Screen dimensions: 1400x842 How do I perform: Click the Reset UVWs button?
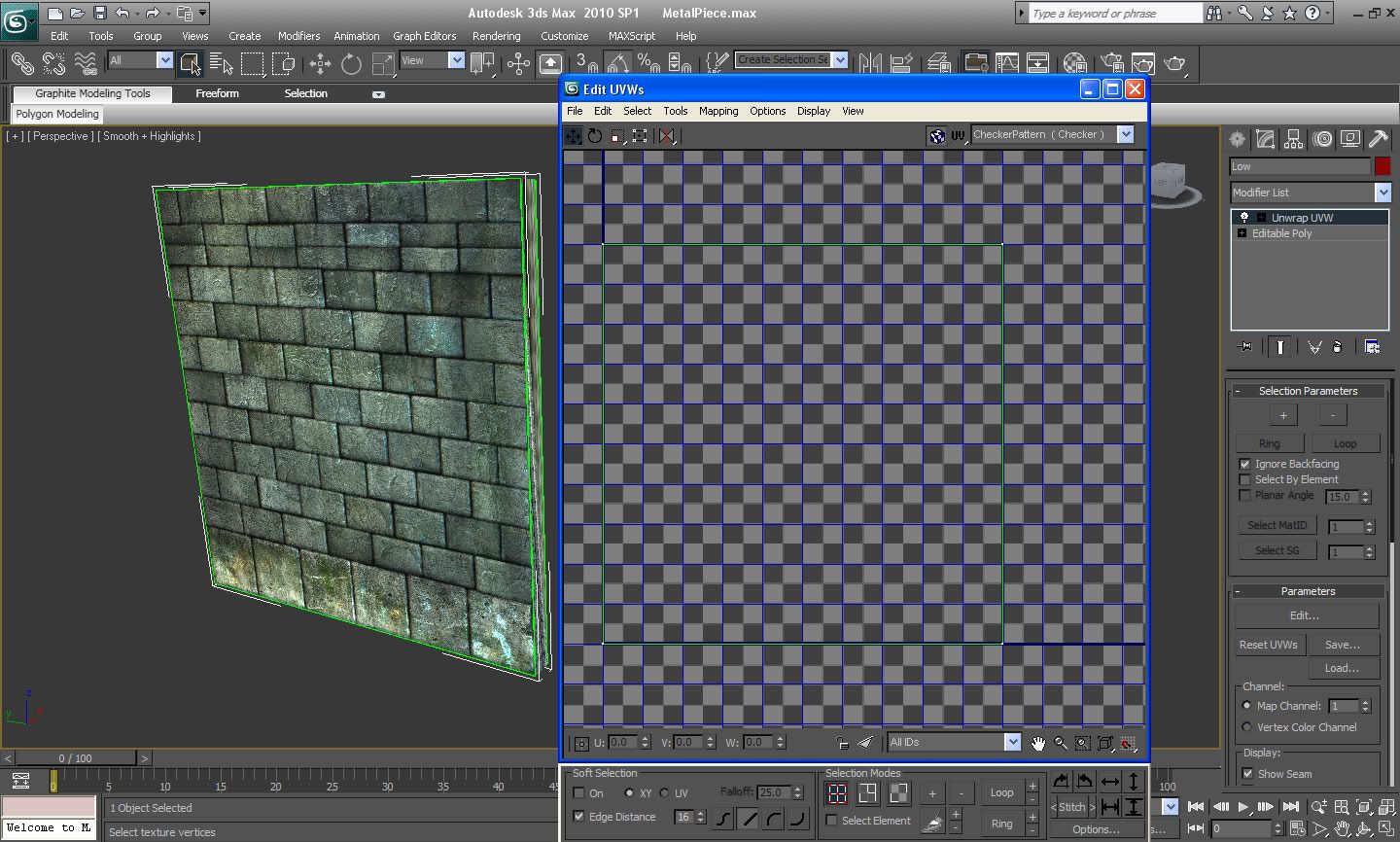(x=1268, y=645)
